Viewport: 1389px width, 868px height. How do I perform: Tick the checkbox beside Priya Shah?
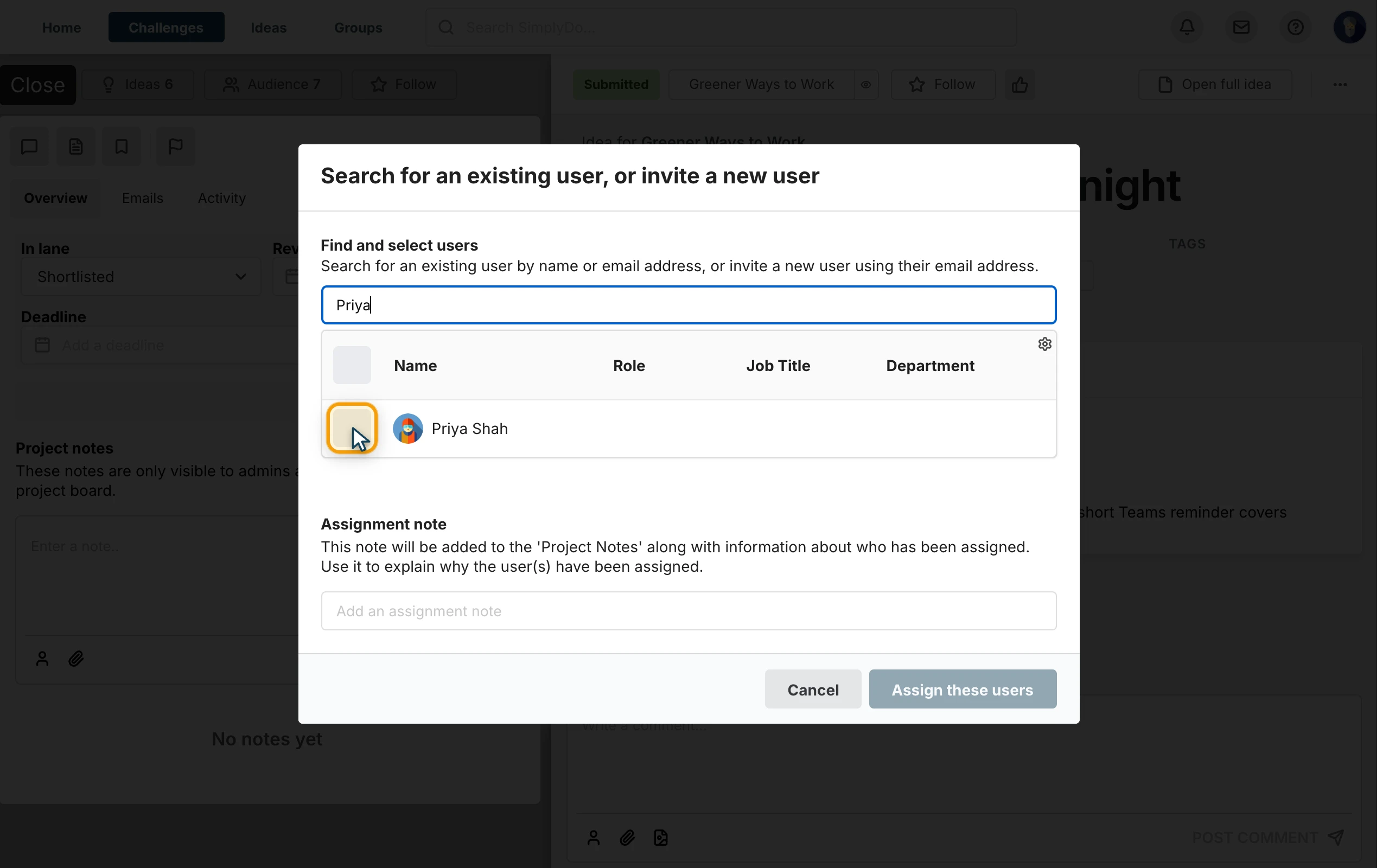pyautogui.click(x=352, y=428)
